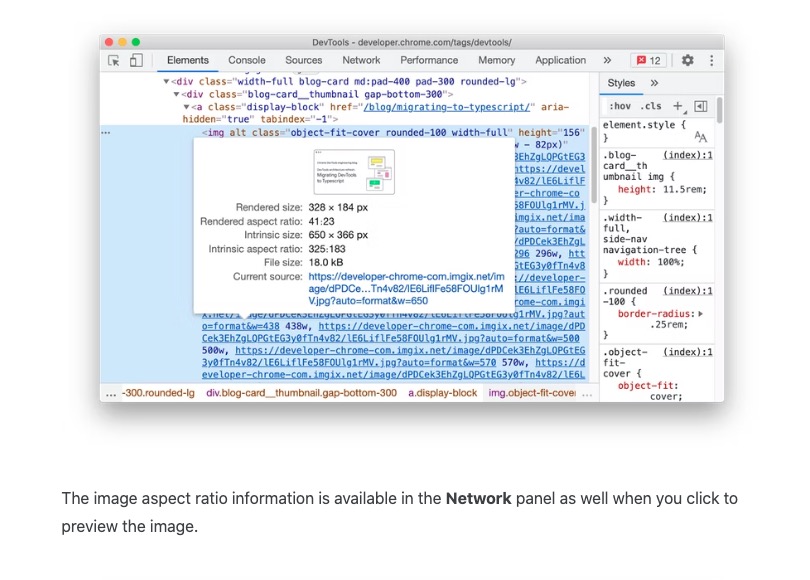The width and height of the screenshot is (810, 580).
Task: Click the Rendered aspect ratio 41:23 value
Action: click(321, 222)
